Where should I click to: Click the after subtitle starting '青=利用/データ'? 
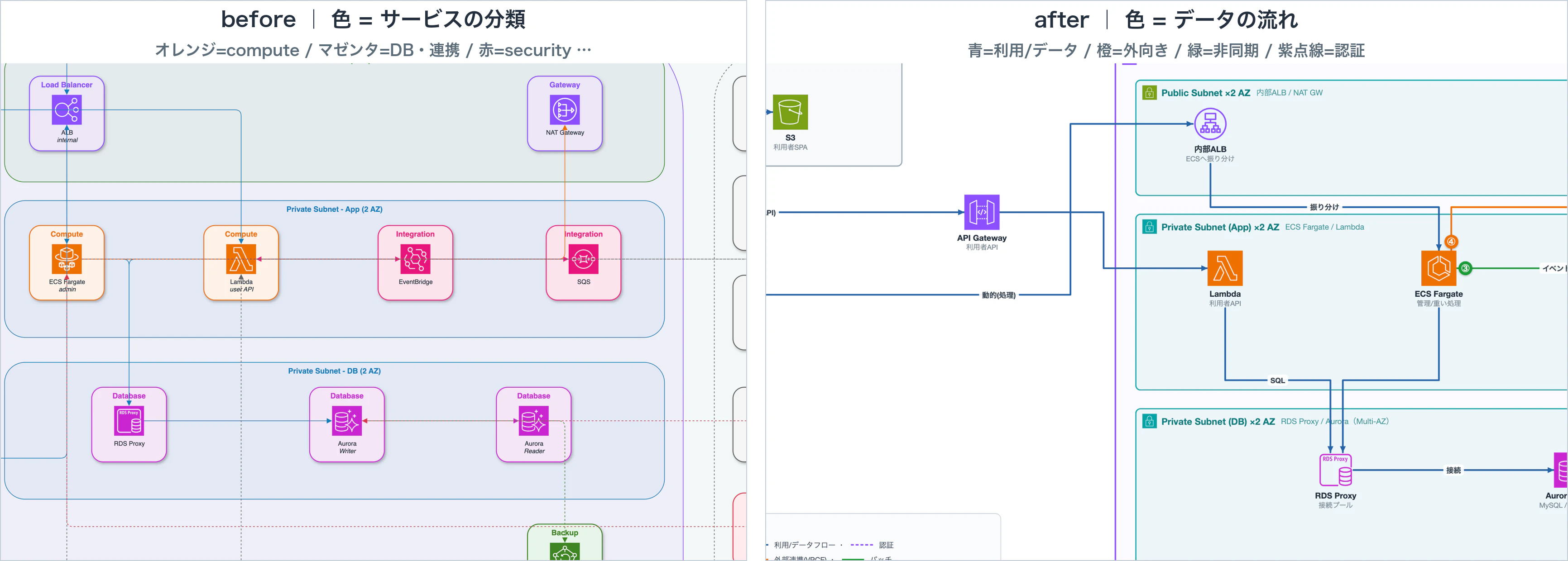(x=1166, y=51)
